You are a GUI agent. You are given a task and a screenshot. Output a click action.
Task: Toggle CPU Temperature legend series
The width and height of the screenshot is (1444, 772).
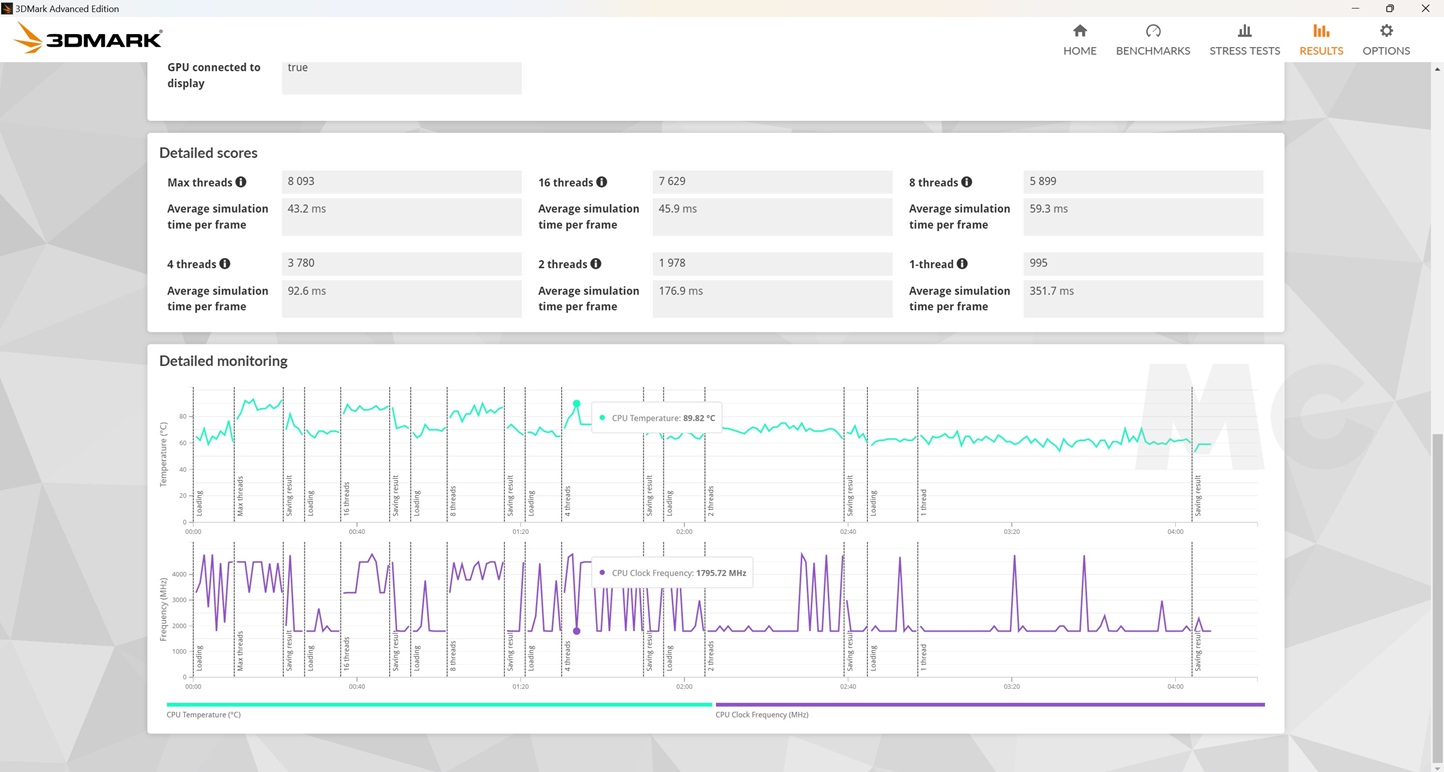[x=204, y=715]
